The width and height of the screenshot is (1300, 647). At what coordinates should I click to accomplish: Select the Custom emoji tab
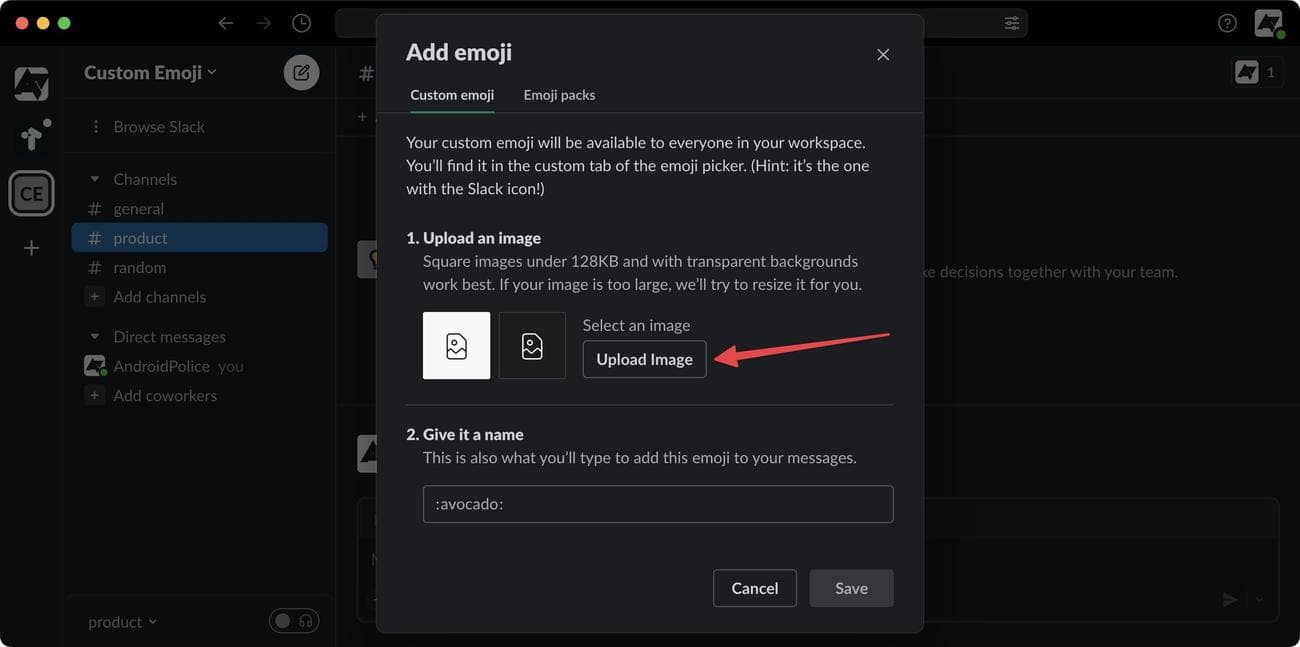[x=452, y=95]
